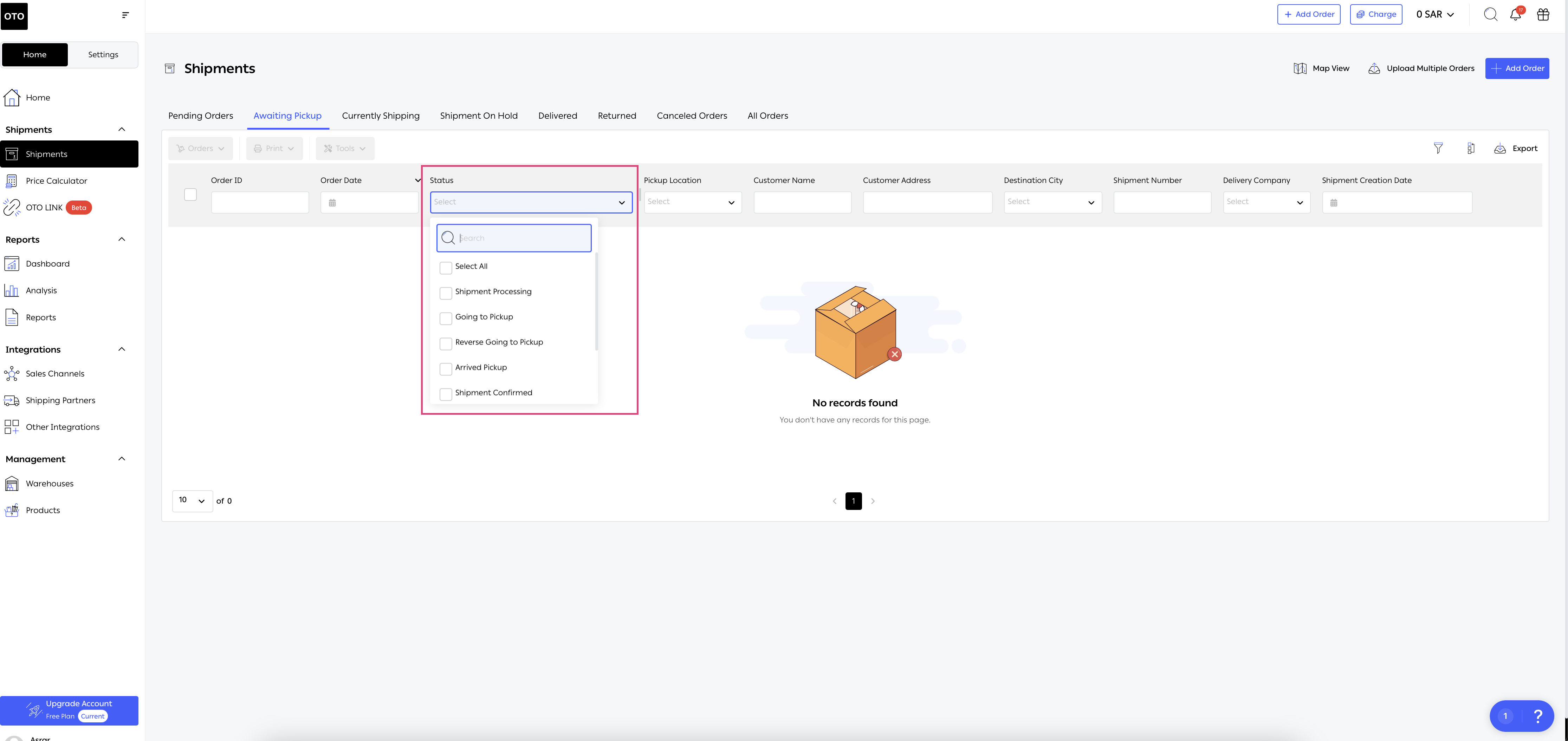Expand the Delivery Company select dropdown
1568x741 pixels.
click(1265, 202)
